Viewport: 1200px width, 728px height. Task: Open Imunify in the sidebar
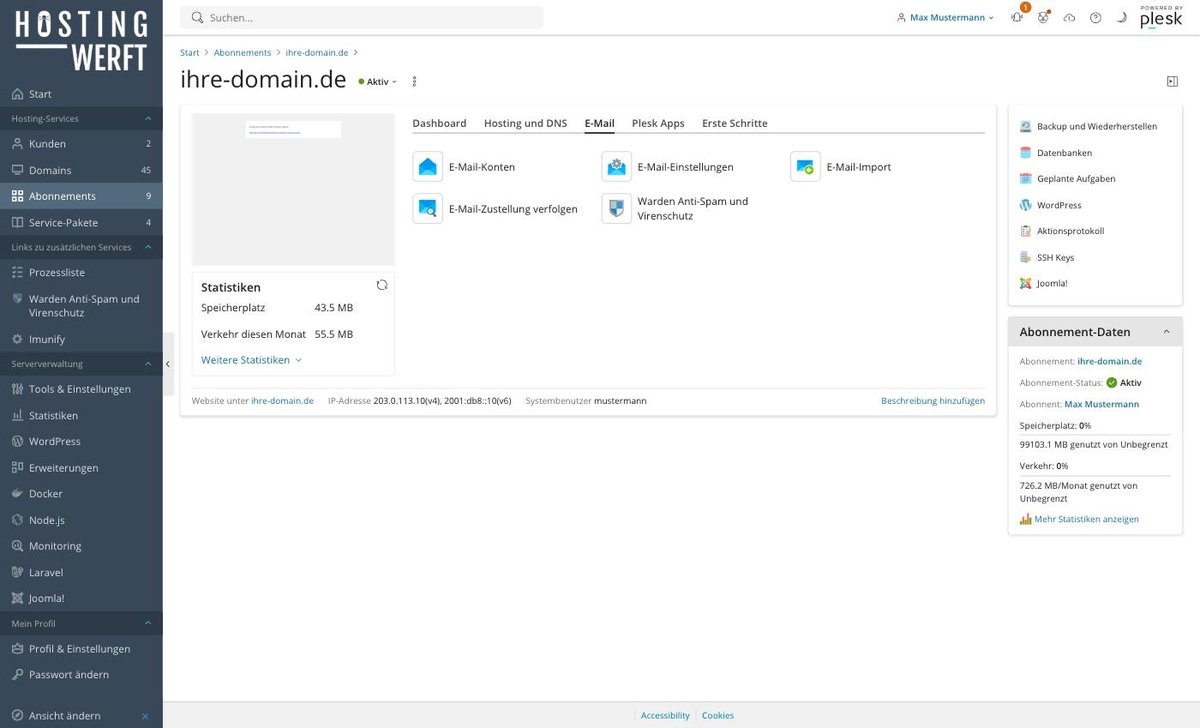point(81,339)
